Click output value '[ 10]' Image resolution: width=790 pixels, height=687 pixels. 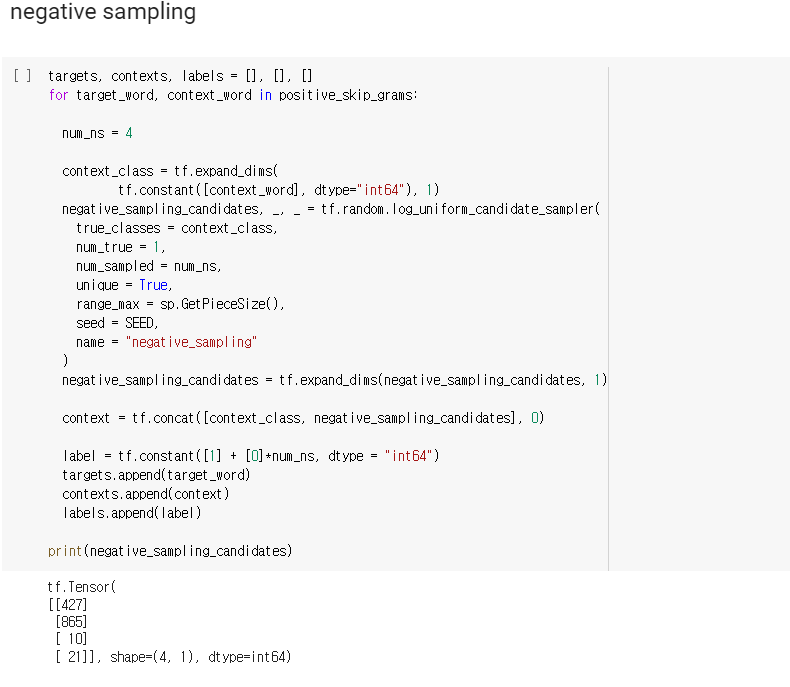(x=71, y=639)
